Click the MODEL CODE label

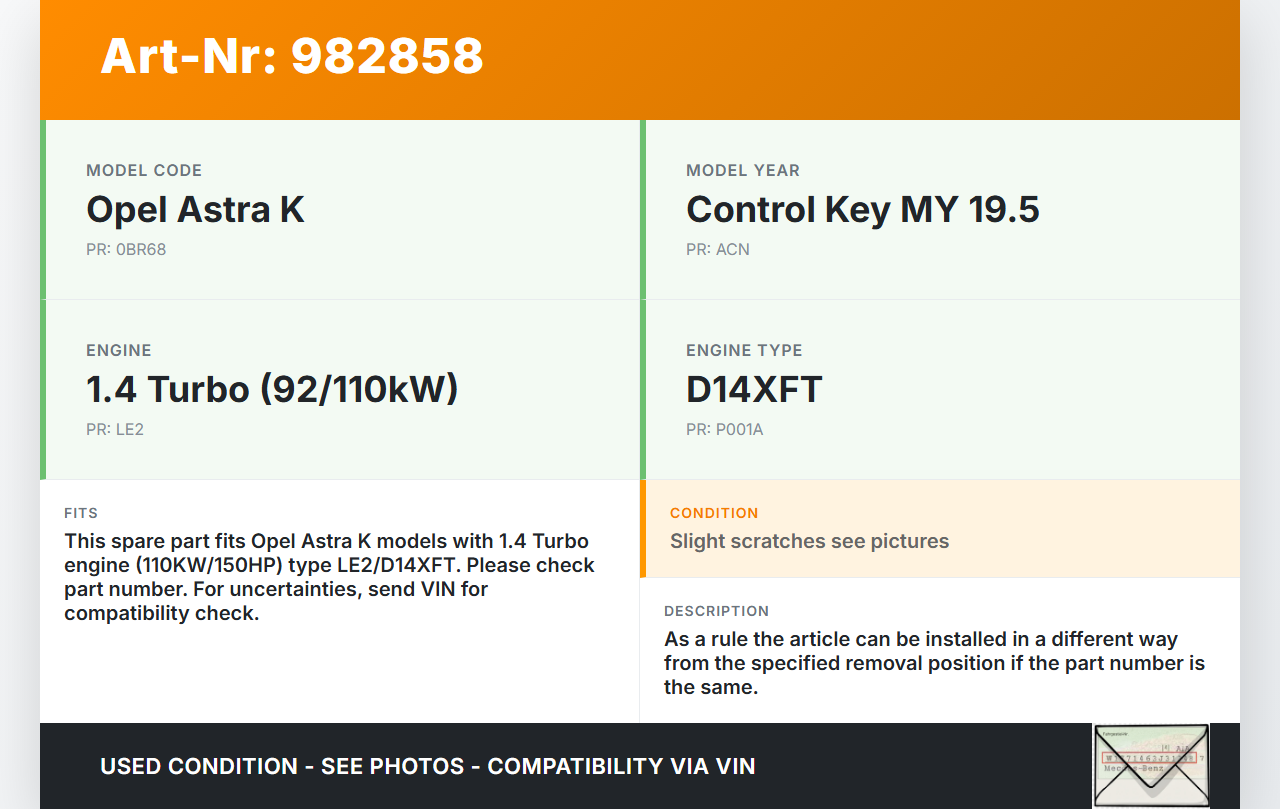pyautogui.click(x=144, y=170)
